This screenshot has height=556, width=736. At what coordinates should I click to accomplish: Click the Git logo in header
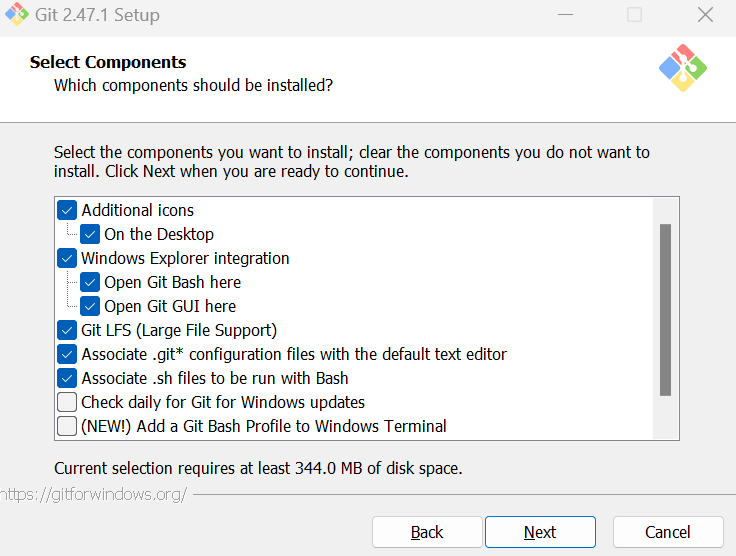pos(683,68)
